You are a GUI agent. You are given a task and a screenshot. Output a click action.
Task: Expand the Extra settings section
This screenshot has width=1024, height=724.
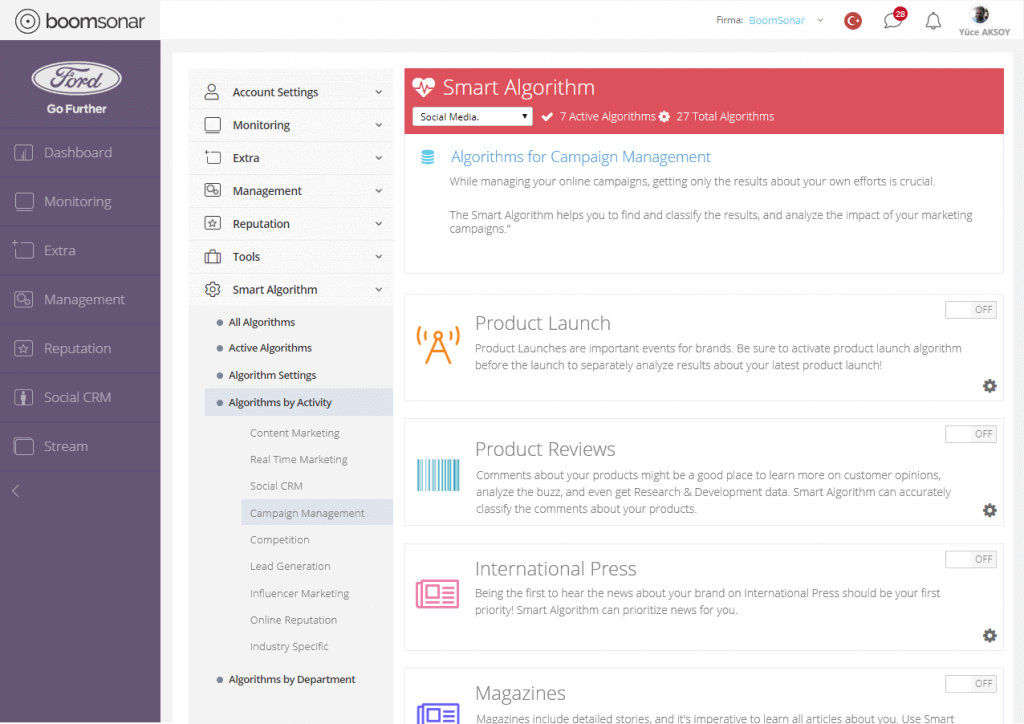pyautogui.click(x=291, y=158)
